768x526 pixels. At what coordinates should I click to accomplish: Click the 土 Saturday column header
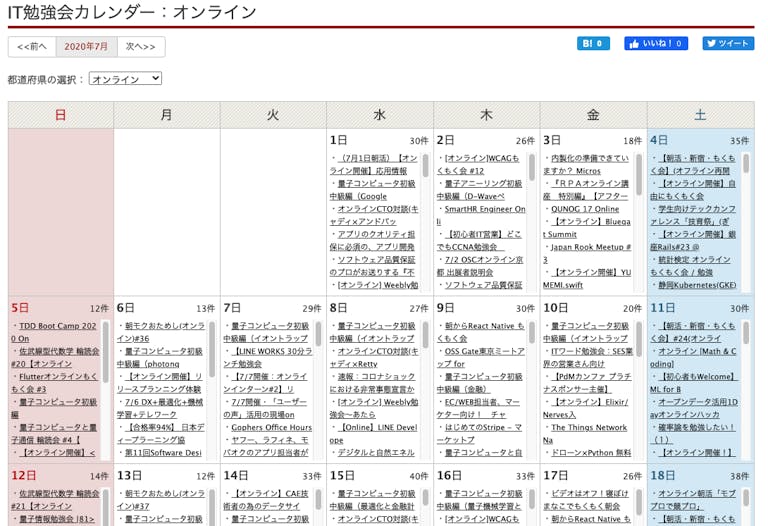coord(701,115)
